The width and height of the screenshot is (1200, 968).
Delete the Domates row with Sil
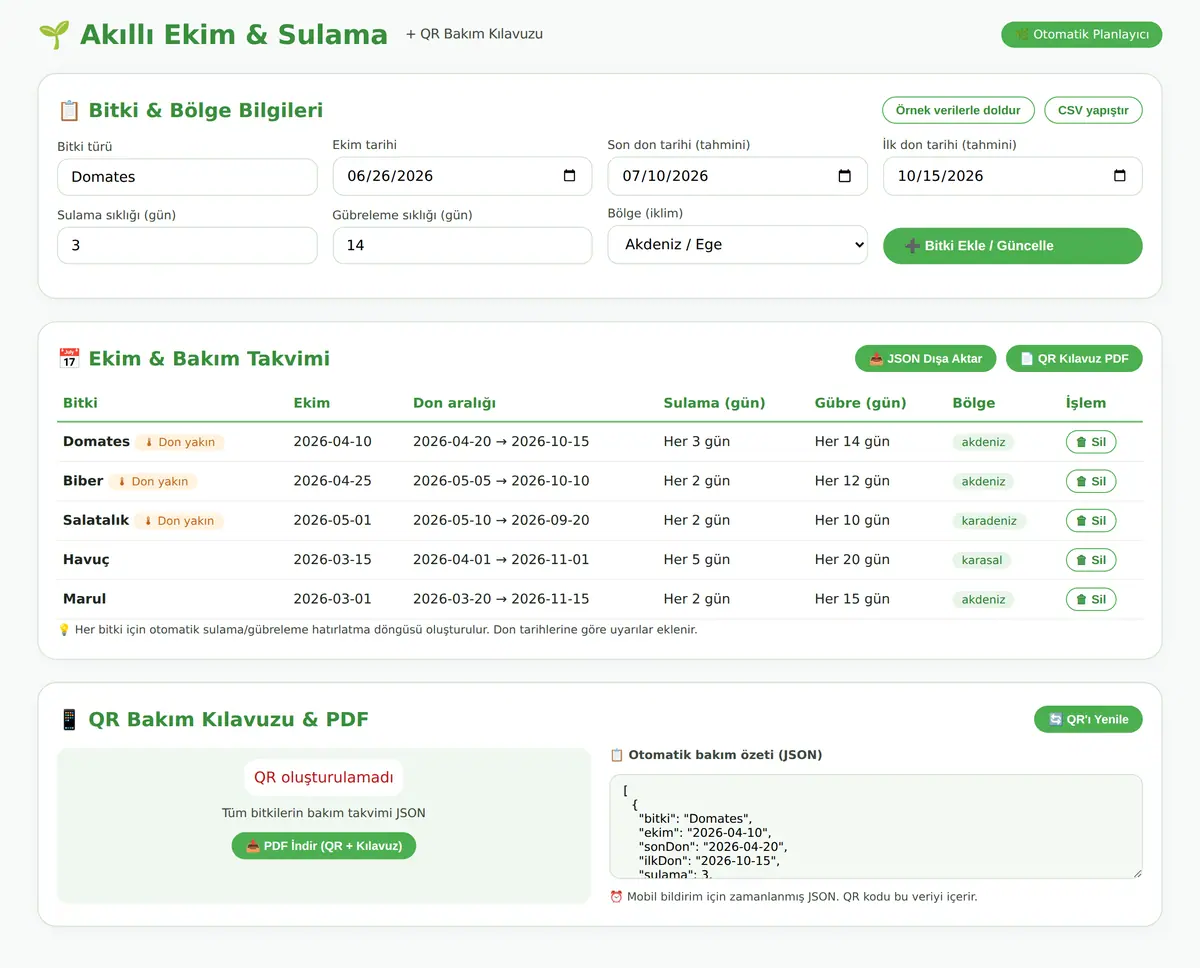[1091, 442]
